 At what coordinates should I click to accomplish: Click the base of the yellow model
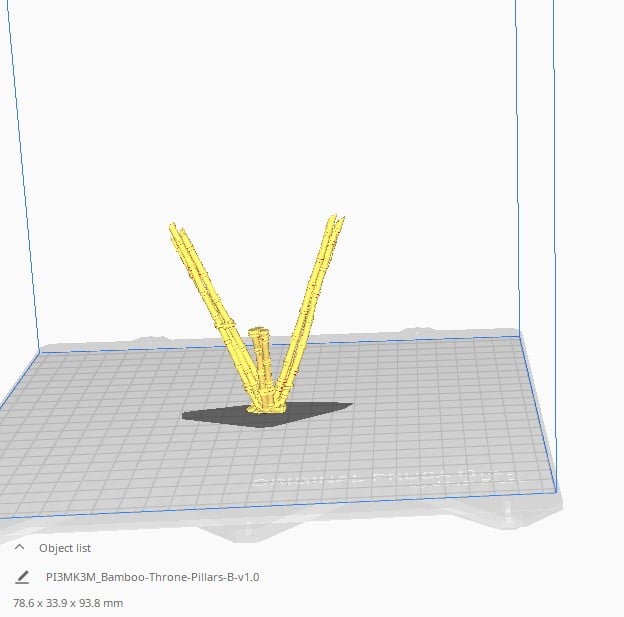tap(266, 403)
